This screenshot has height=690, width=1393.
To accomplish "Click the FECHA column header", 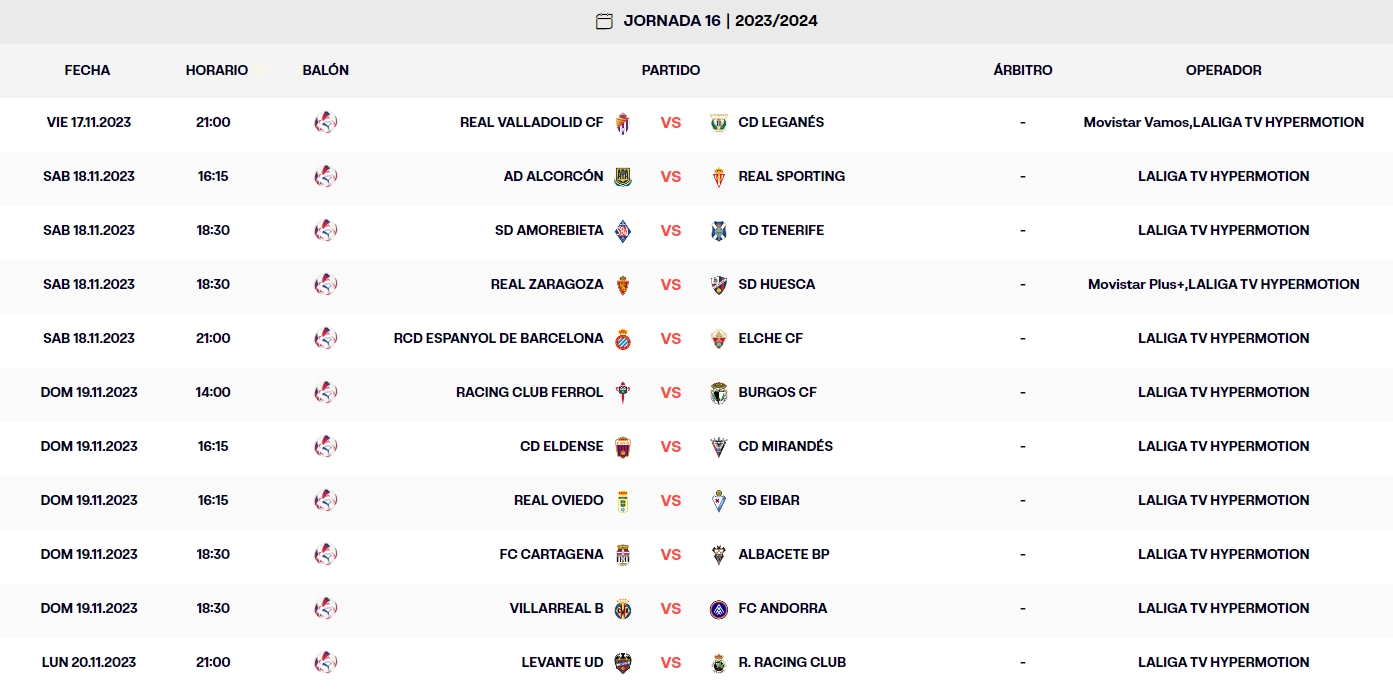I will [87, 70].
